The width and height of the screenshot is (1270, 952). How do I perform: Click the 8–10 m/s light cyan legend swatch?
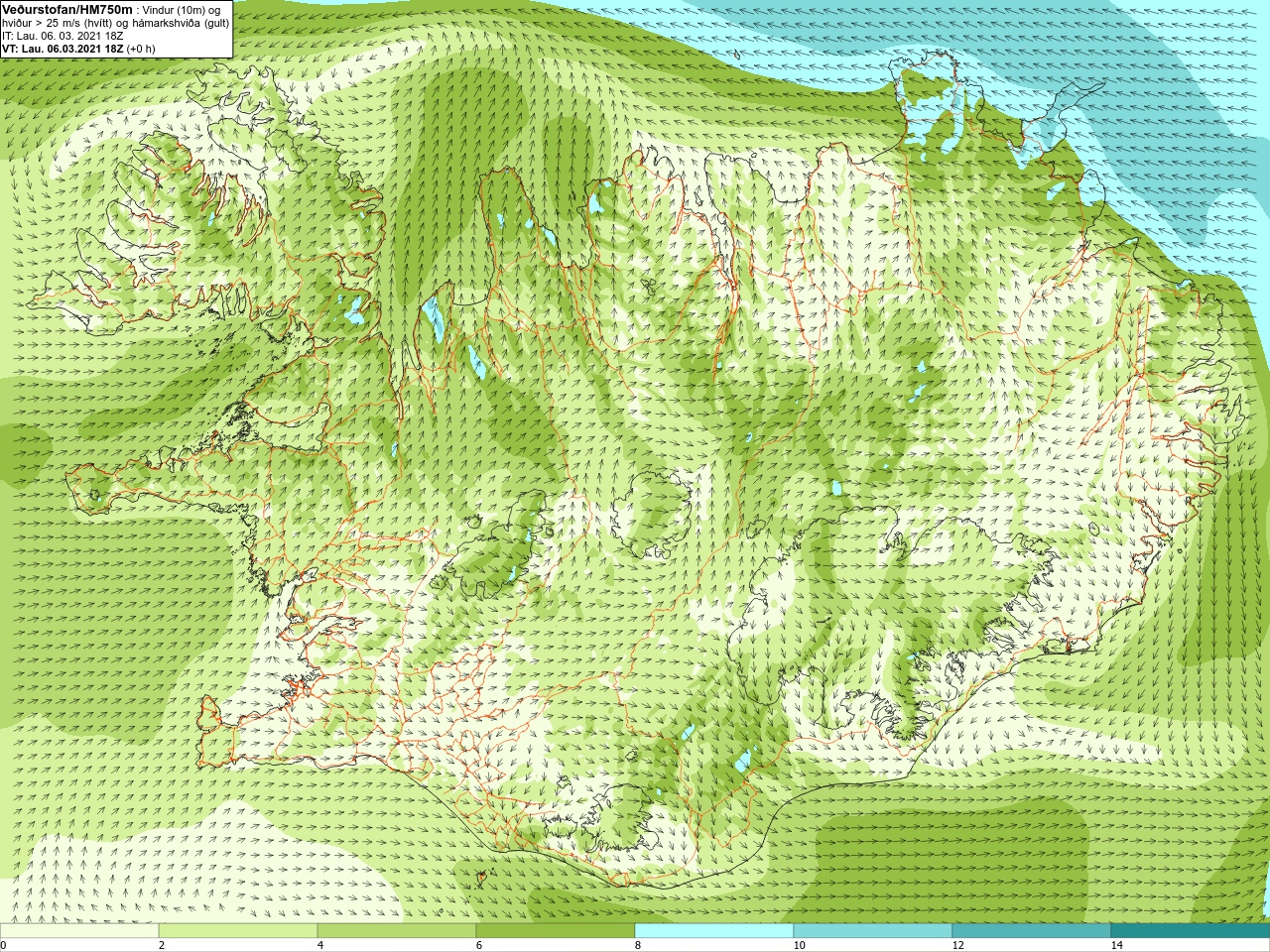point(714,931)
